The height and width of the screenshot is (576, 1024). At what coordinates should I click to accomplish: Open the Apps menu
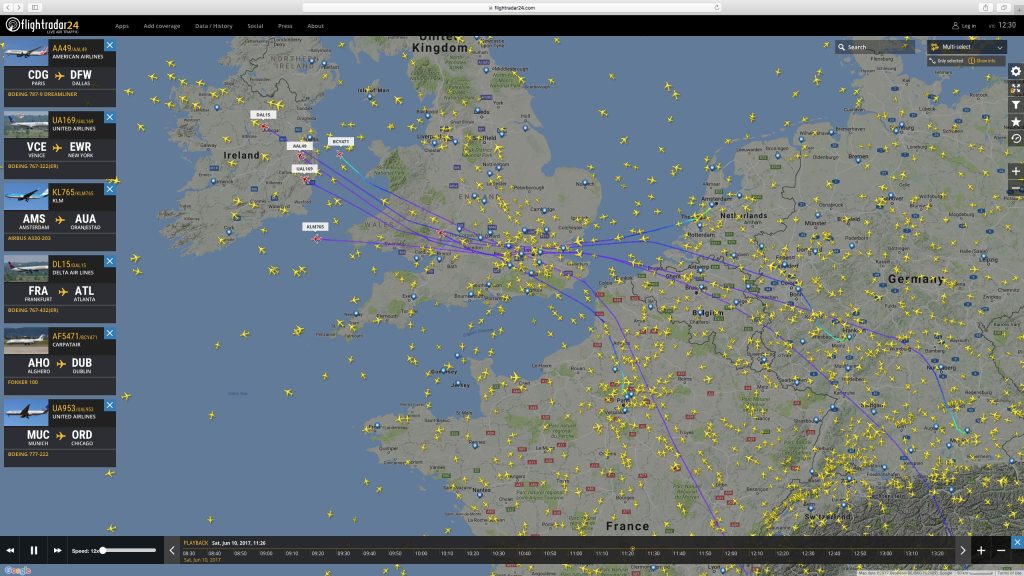[121, 26]
